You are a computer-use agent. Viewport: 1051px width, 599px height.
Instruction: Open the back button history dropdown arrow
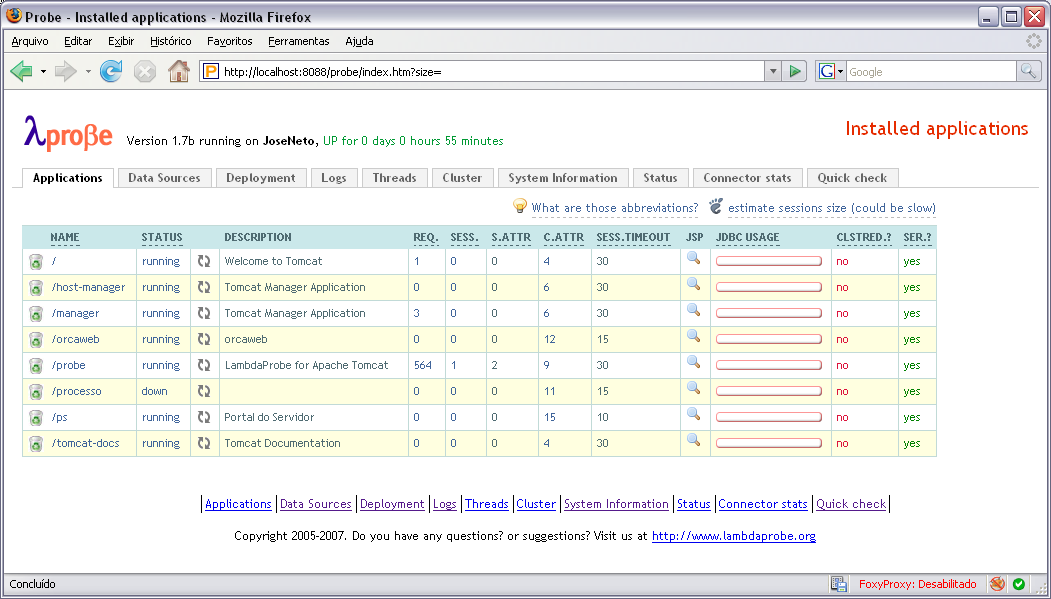tap(44, 72)
